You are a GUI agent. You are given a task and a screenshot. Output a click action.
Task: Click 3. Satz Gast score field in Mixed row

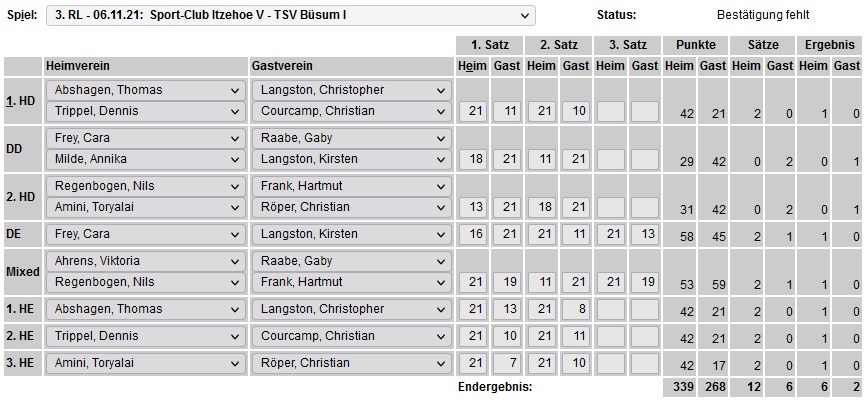click(645, 282)
